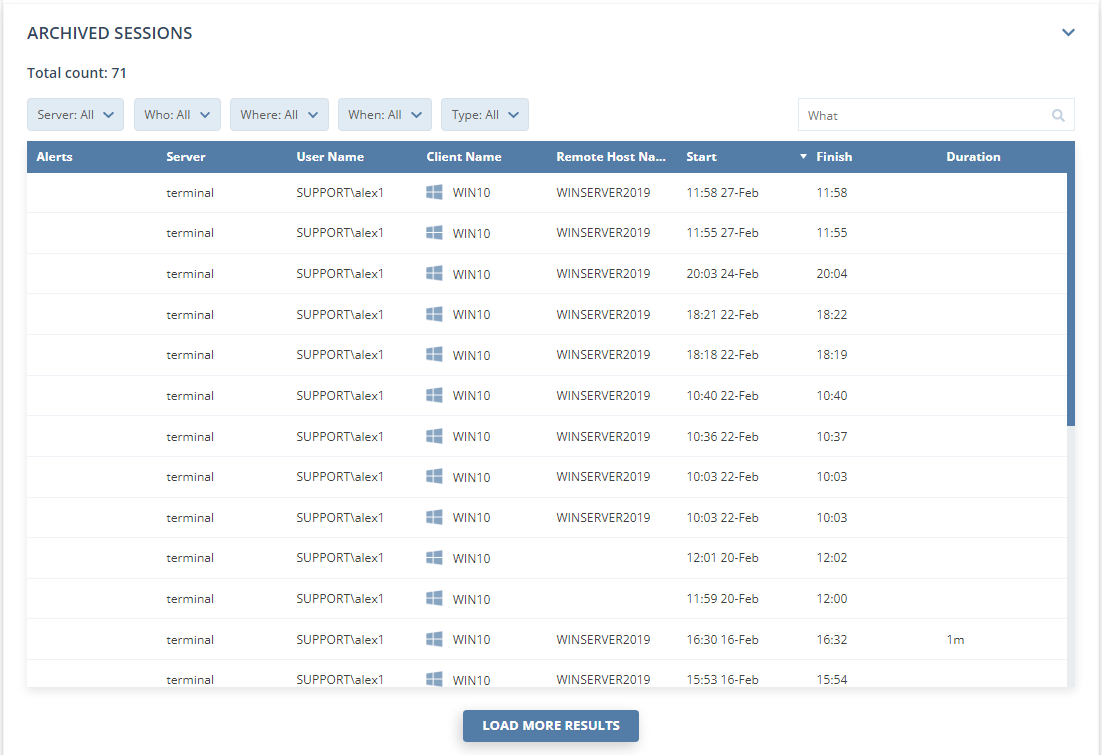The width and height of the screenshot is (1102, 755).
Task: Click the sort arrow beside Start column
Action: click(x=803, y=157)
